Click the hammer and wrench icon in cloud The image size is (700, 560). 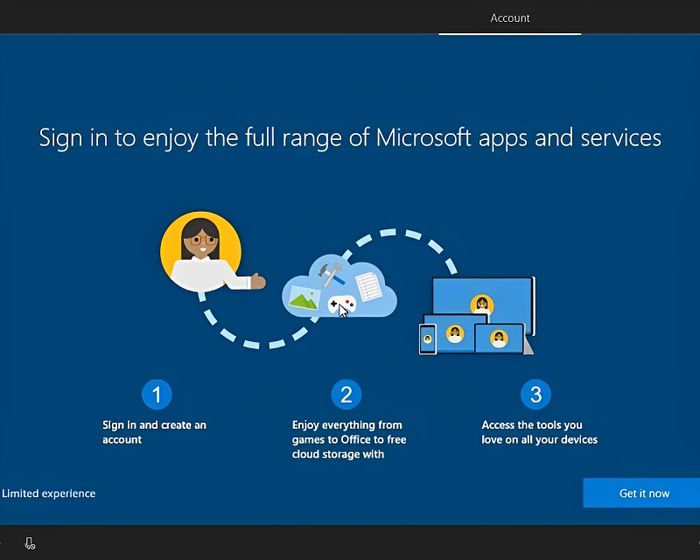[x=331, y=274]
